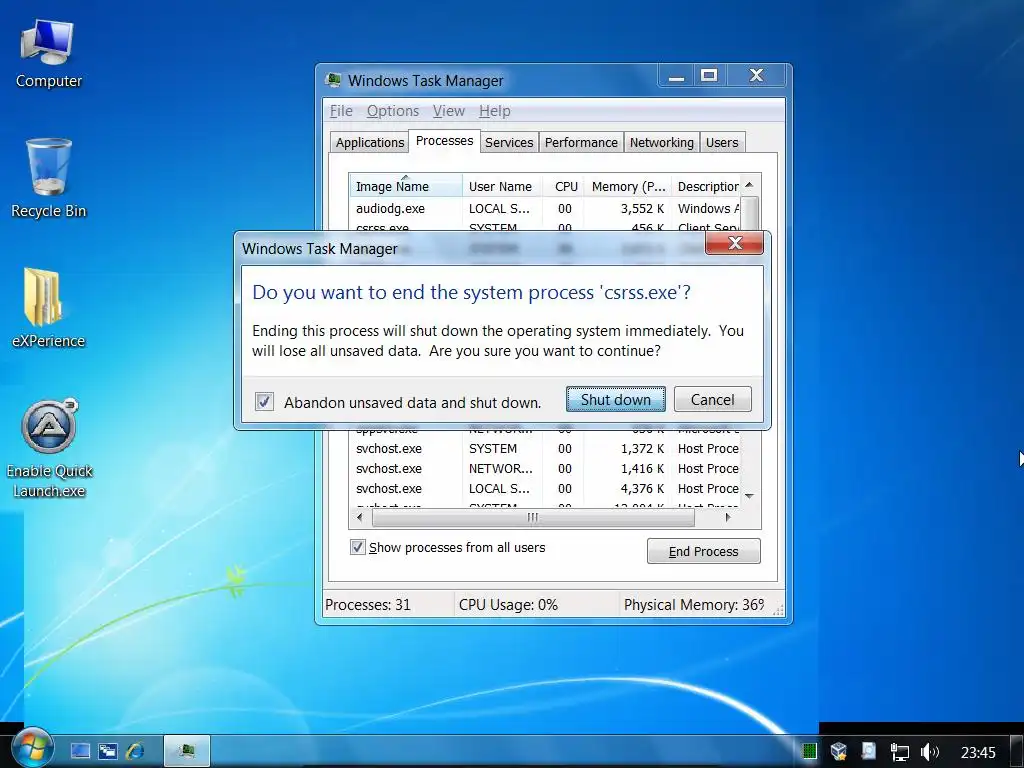Viewport: 1024px width, 768px height.
Task: Click Show Desktop quick launch icon
Action: click(x=80, y=751)
